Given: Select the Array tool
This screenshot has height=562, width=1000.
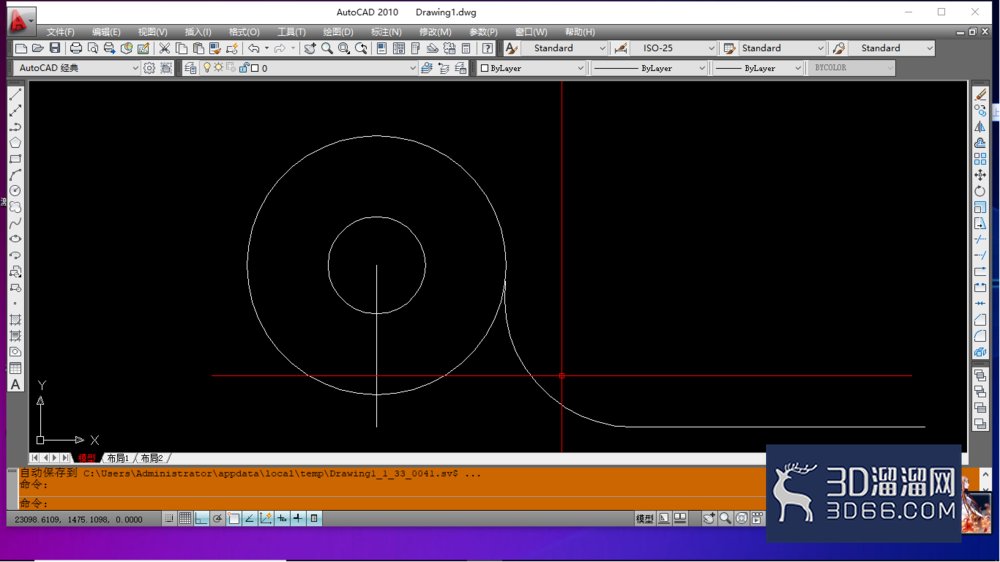Looking at the screenshot, I should 980,159.
